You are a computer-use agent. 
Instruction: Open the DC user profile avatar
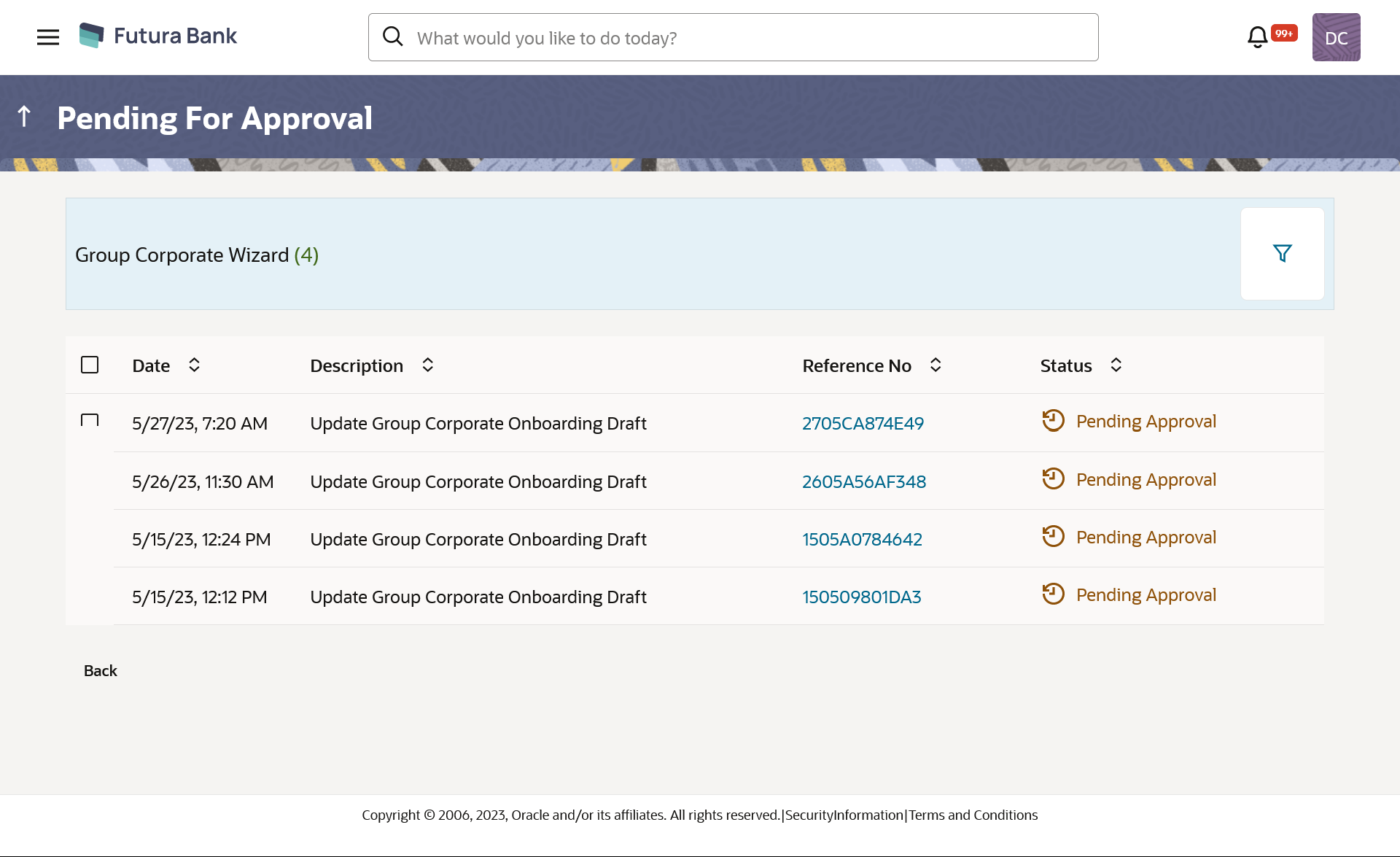click(1336, 37)
